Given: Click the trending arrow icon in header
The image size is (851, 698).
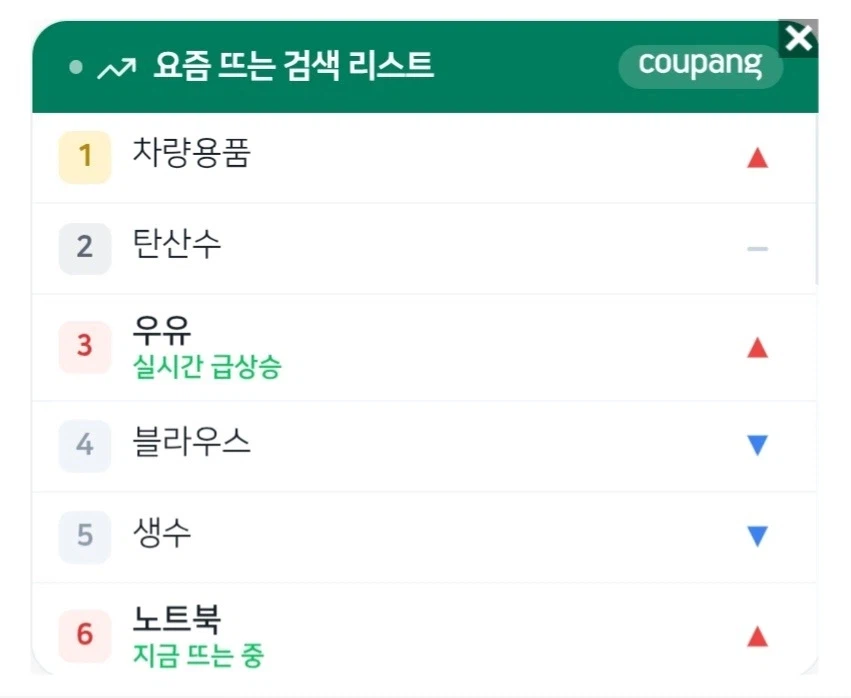Looking at the screenshot, I should [117, 68].
